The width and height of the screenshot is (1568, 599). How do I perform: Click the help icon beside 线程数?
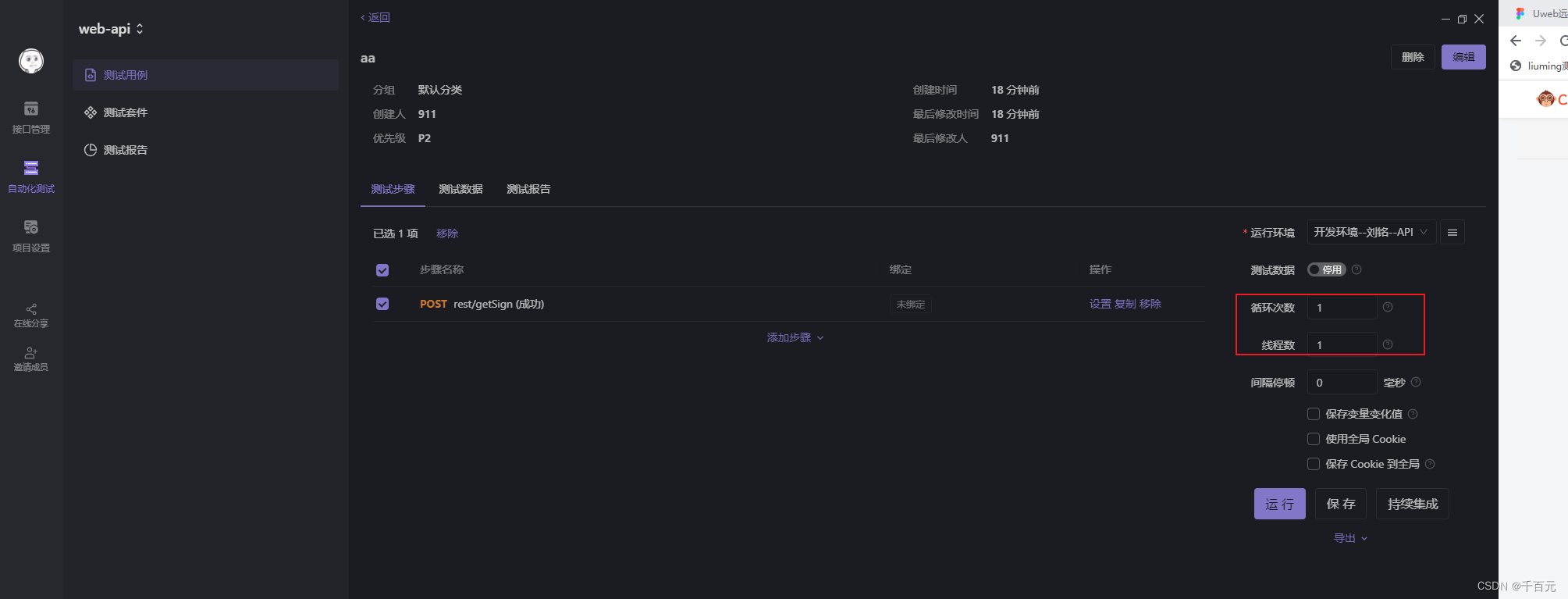click(x=1388, y=344)
